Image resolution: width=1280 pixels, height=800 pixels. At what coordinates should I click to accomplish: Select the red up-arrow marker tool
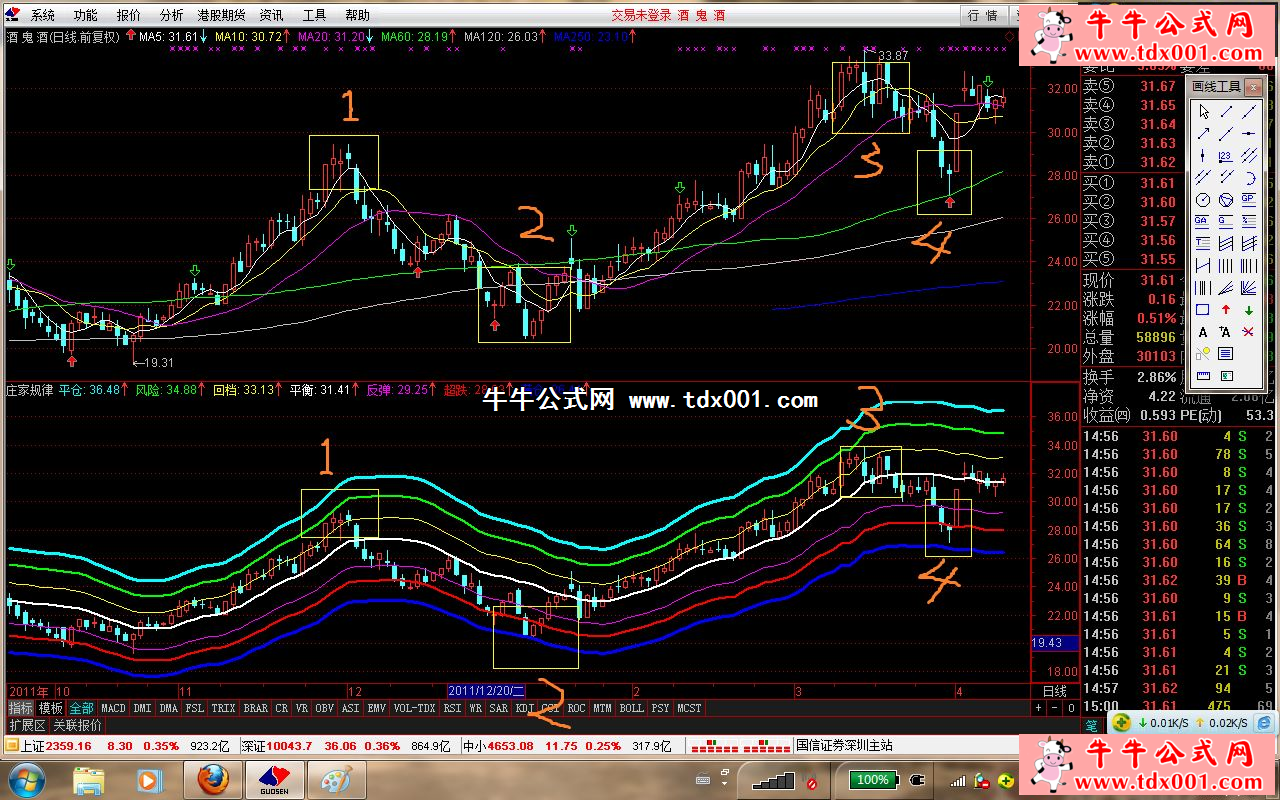(1225, 310)
